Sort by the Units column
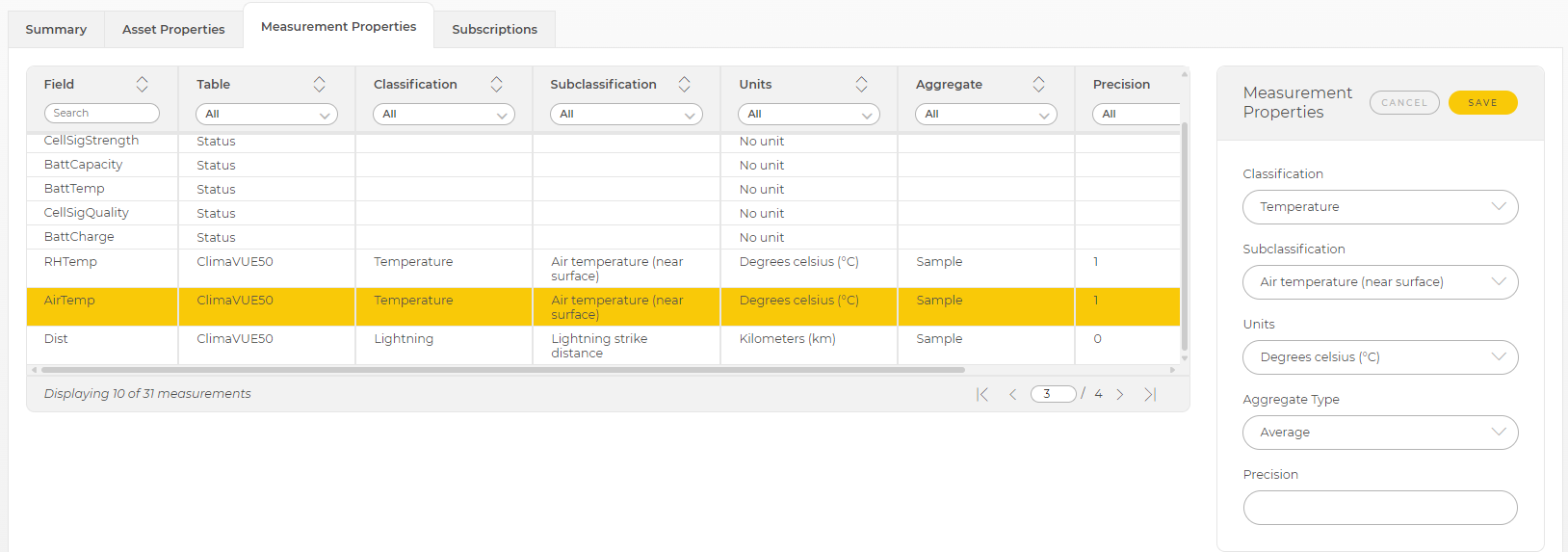The image size is (1568, 552). click(861, 85)
